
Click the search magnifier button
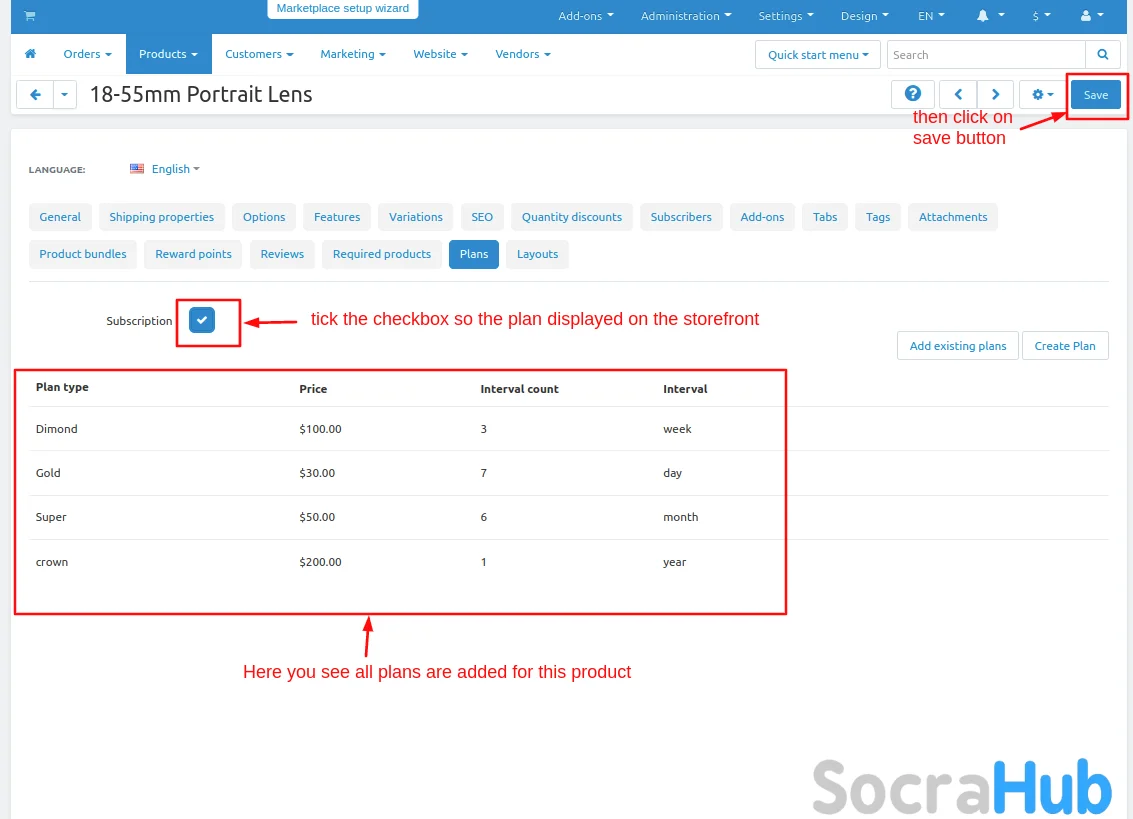(1102, 55)
